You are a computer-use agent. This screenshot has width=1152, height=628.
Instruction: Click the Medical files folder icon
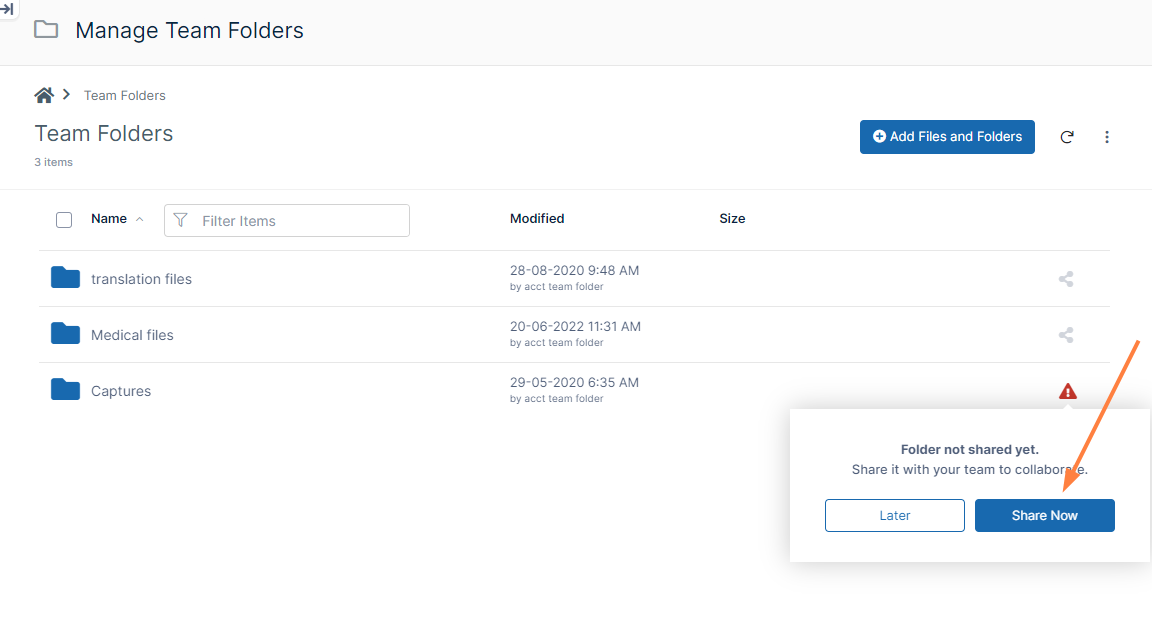coord(64,334)
